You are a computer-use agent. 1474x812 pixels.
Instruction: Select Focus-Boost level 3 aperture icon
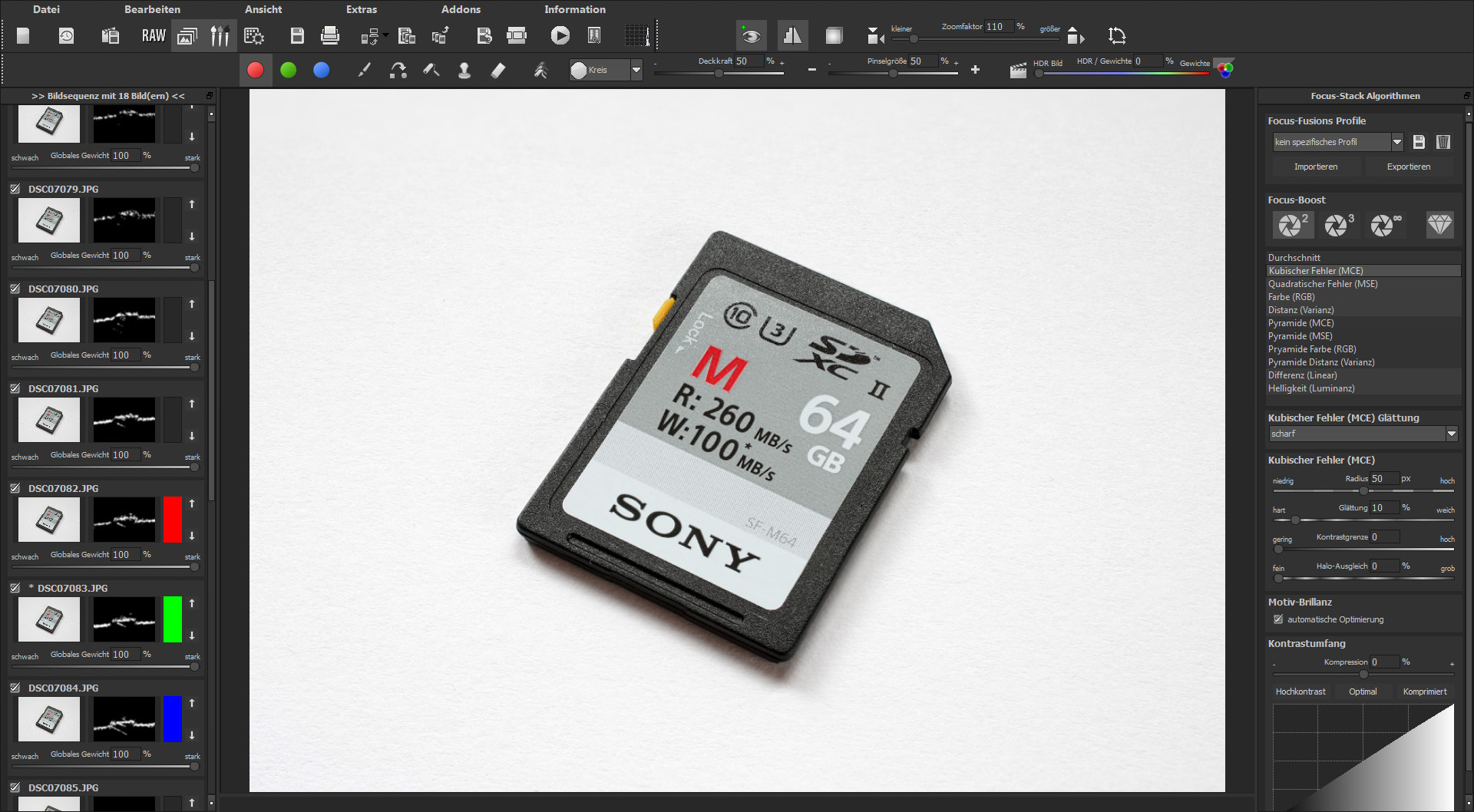point(1338,225)
